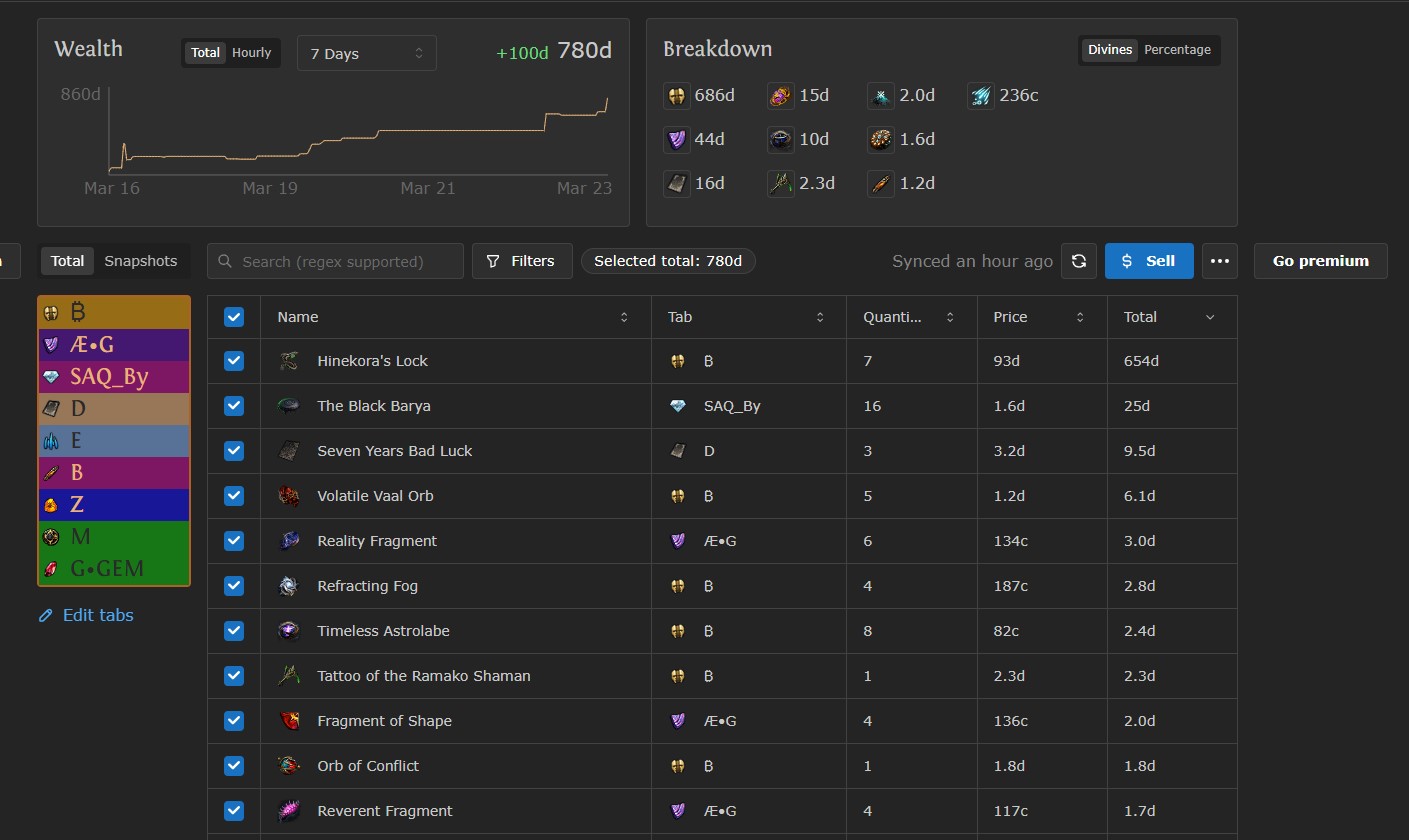This screenshot has width=1409, height=840.
Task: Click the 15d breakdown category icon
Action: [781, 96]
